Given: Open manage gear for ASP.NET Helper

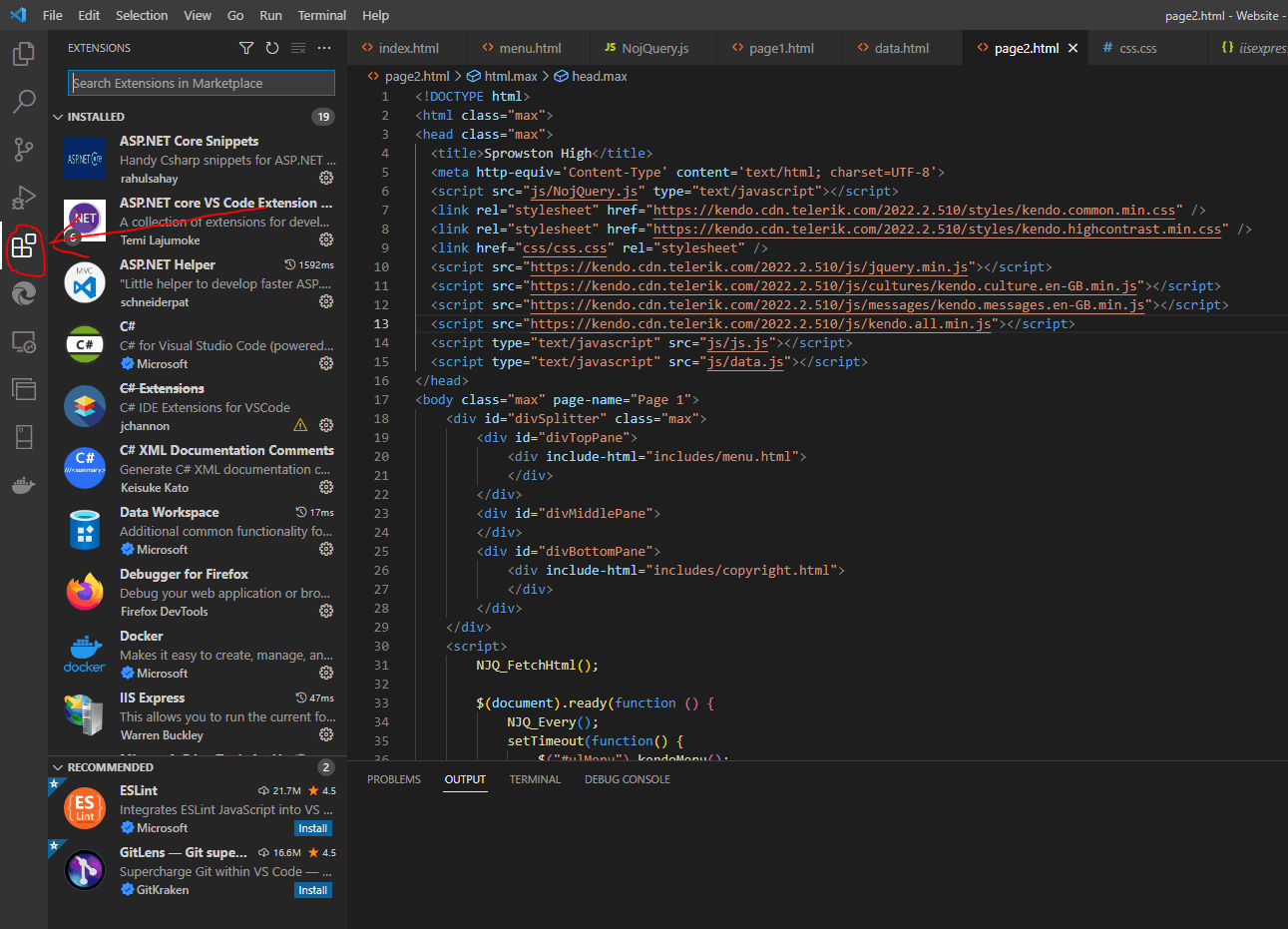Looking at the screenshot, I should click(x=326, y=301).
